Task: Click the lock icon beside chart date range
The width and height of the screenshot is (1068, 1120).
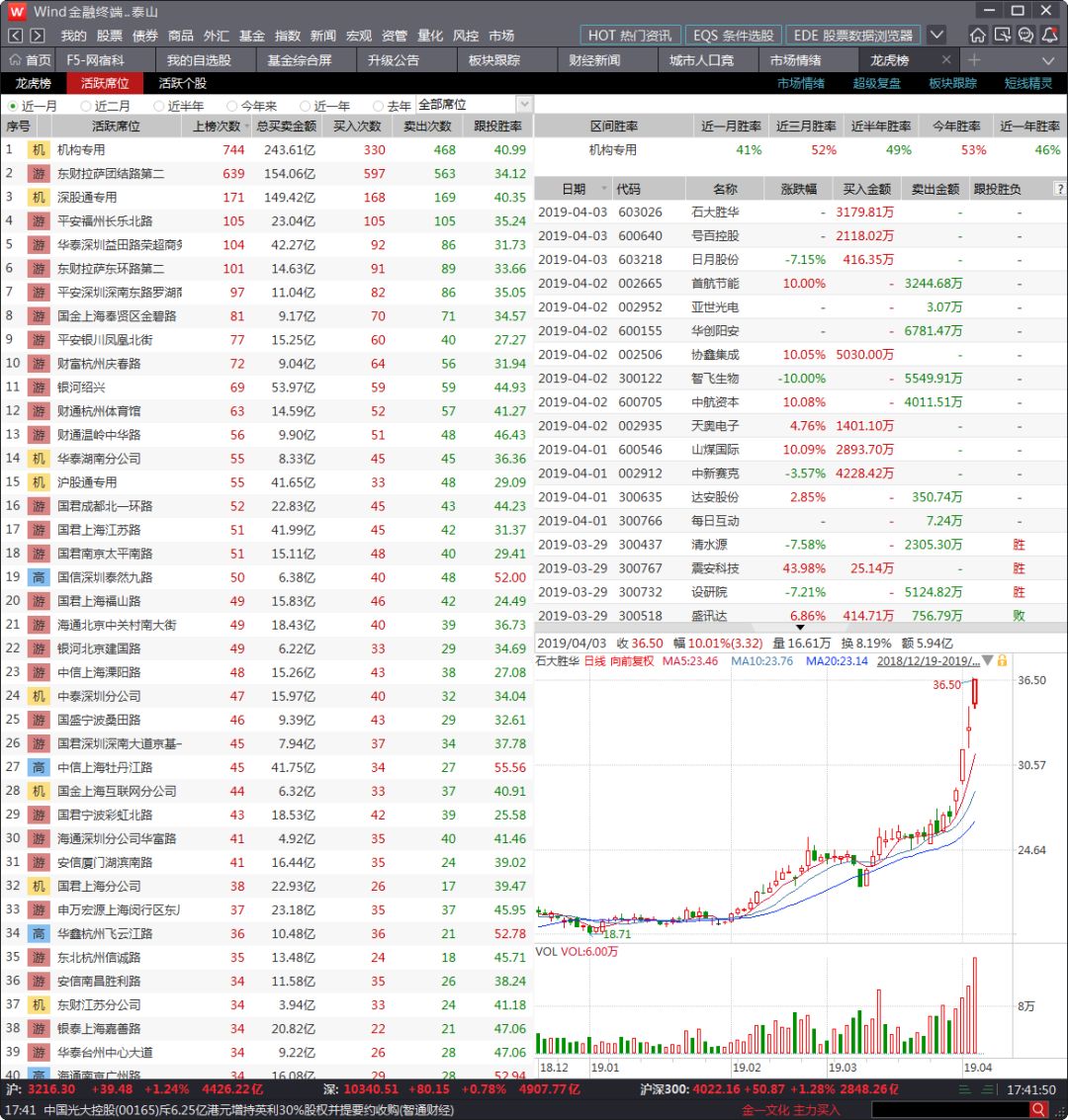Action: (1003, 660)
